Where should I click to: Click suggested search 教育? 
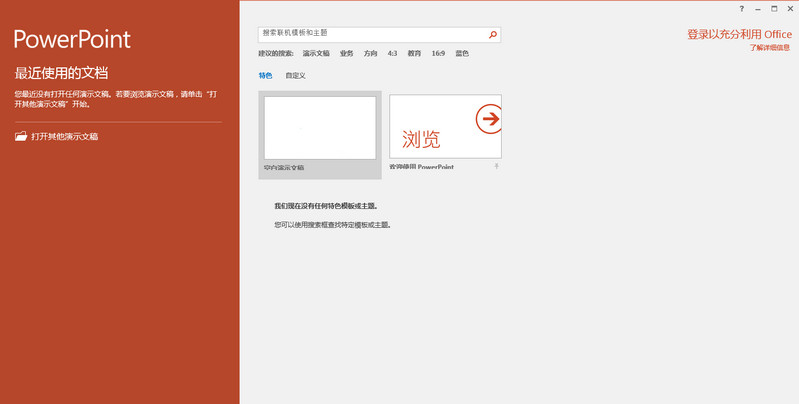point(414,53)
